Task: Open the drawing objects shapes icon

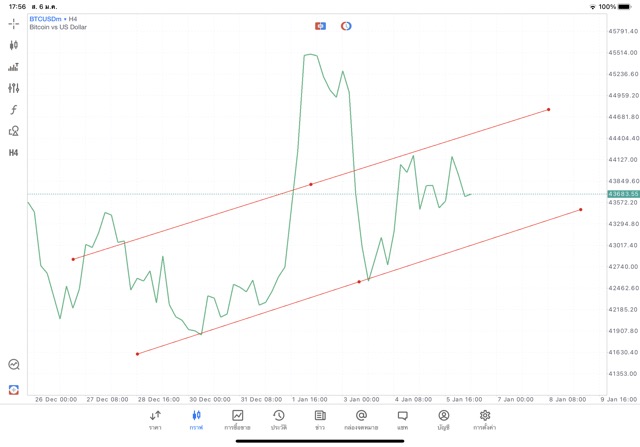Action: (x=14, y=131)
